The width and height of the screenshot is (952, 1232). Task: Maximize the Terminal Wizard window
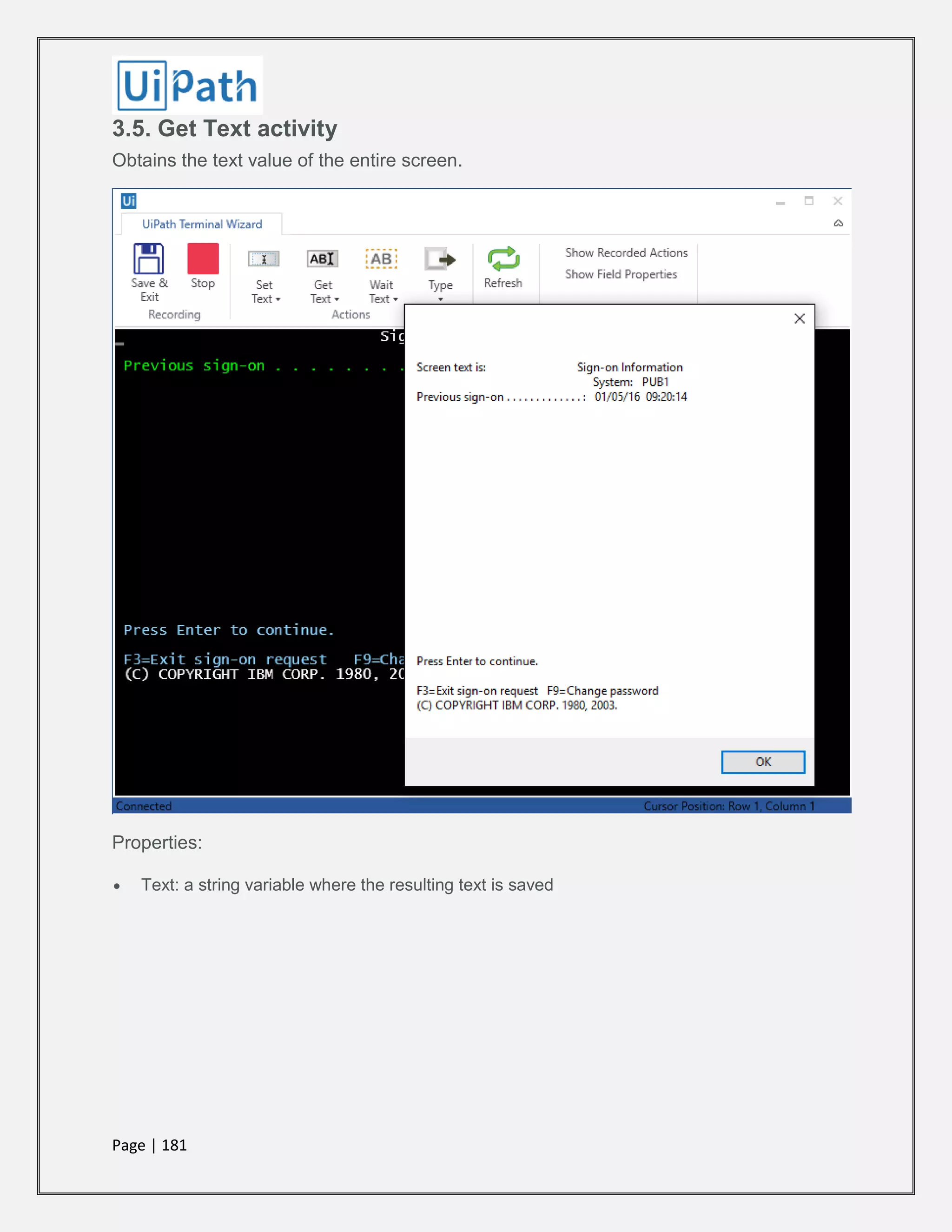coord(809,201)
